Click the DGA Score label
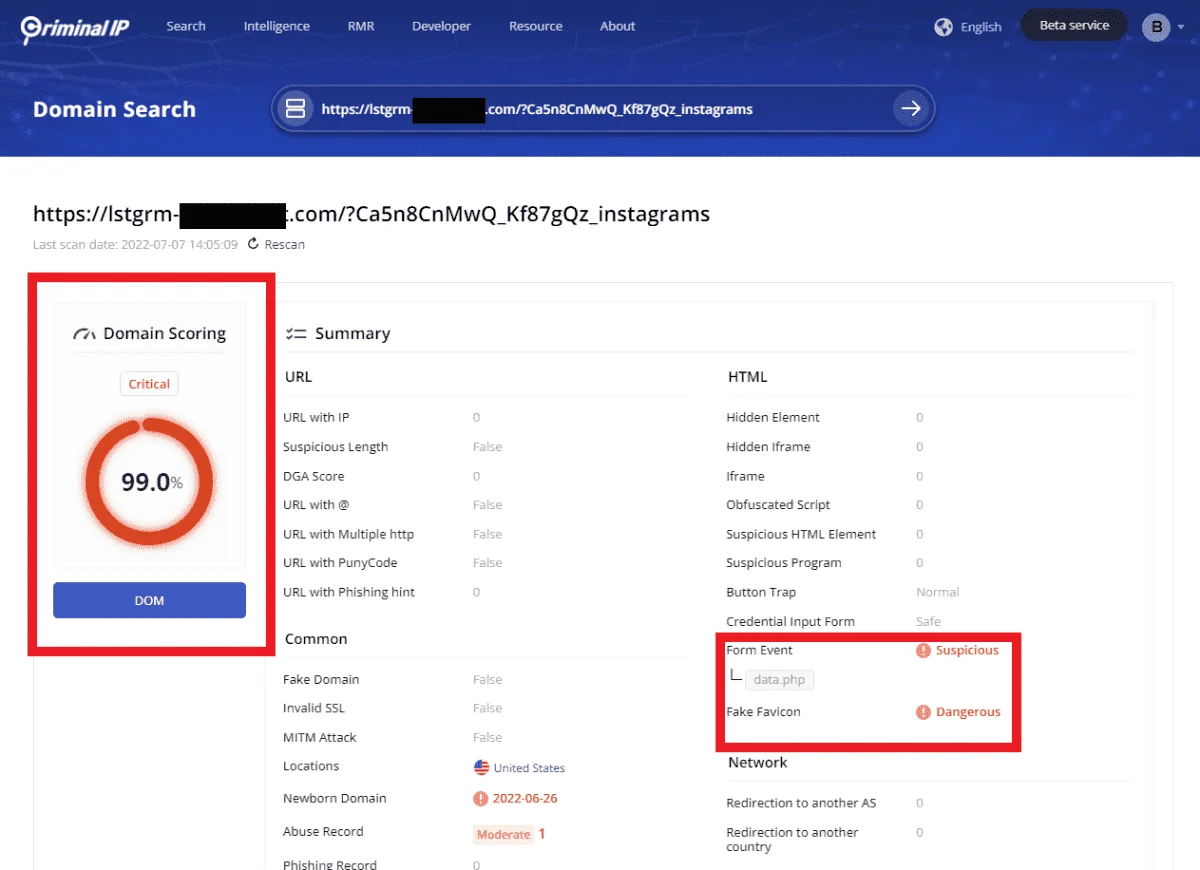This screenshot has height=870, width=1200. pyautogui.click(x=313, y=476)
